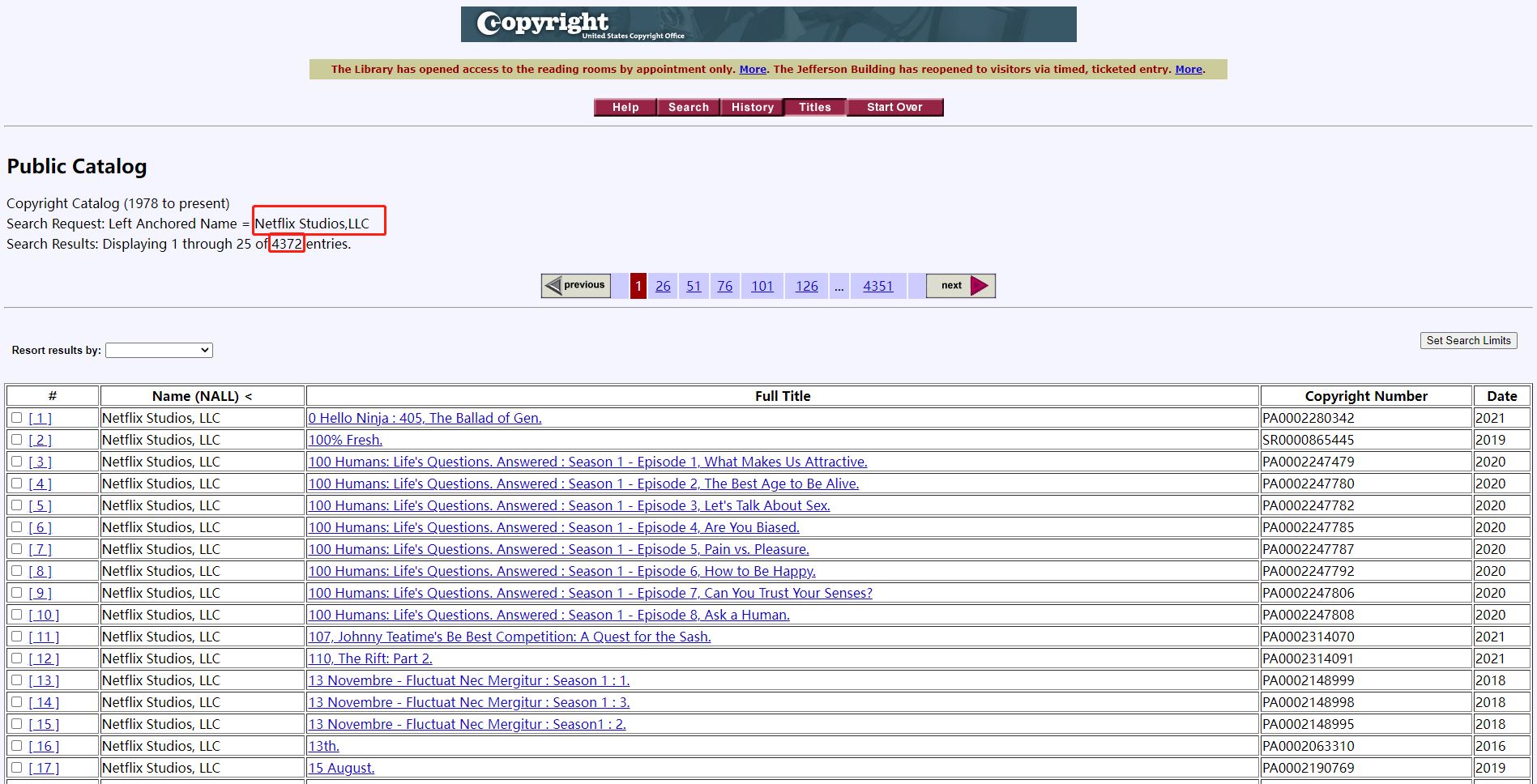Open 110, The Rift: Part 2 title

click(x=370, y=658)
